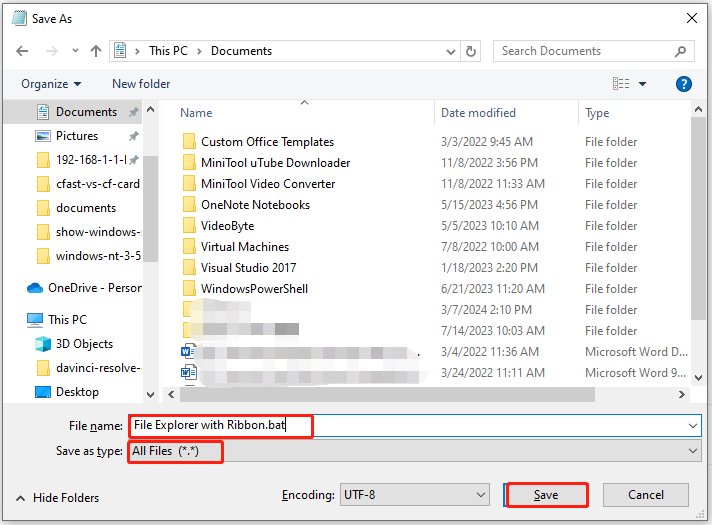Select the Visual Studio 2017 folder

248,267
